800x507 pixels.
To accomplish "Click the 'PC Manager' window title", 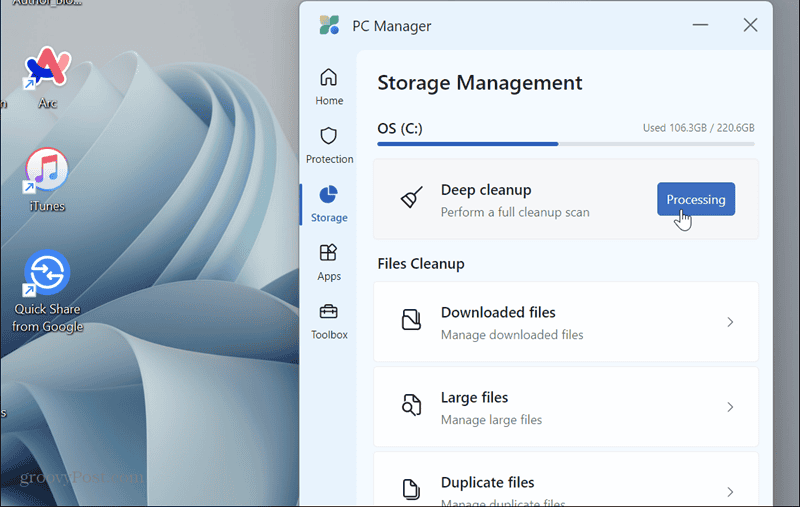I will coord(391,26).
